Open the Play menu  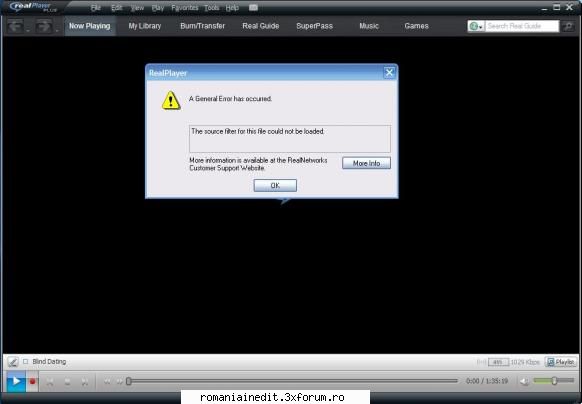pyautogui.click(x=158, y=7)
